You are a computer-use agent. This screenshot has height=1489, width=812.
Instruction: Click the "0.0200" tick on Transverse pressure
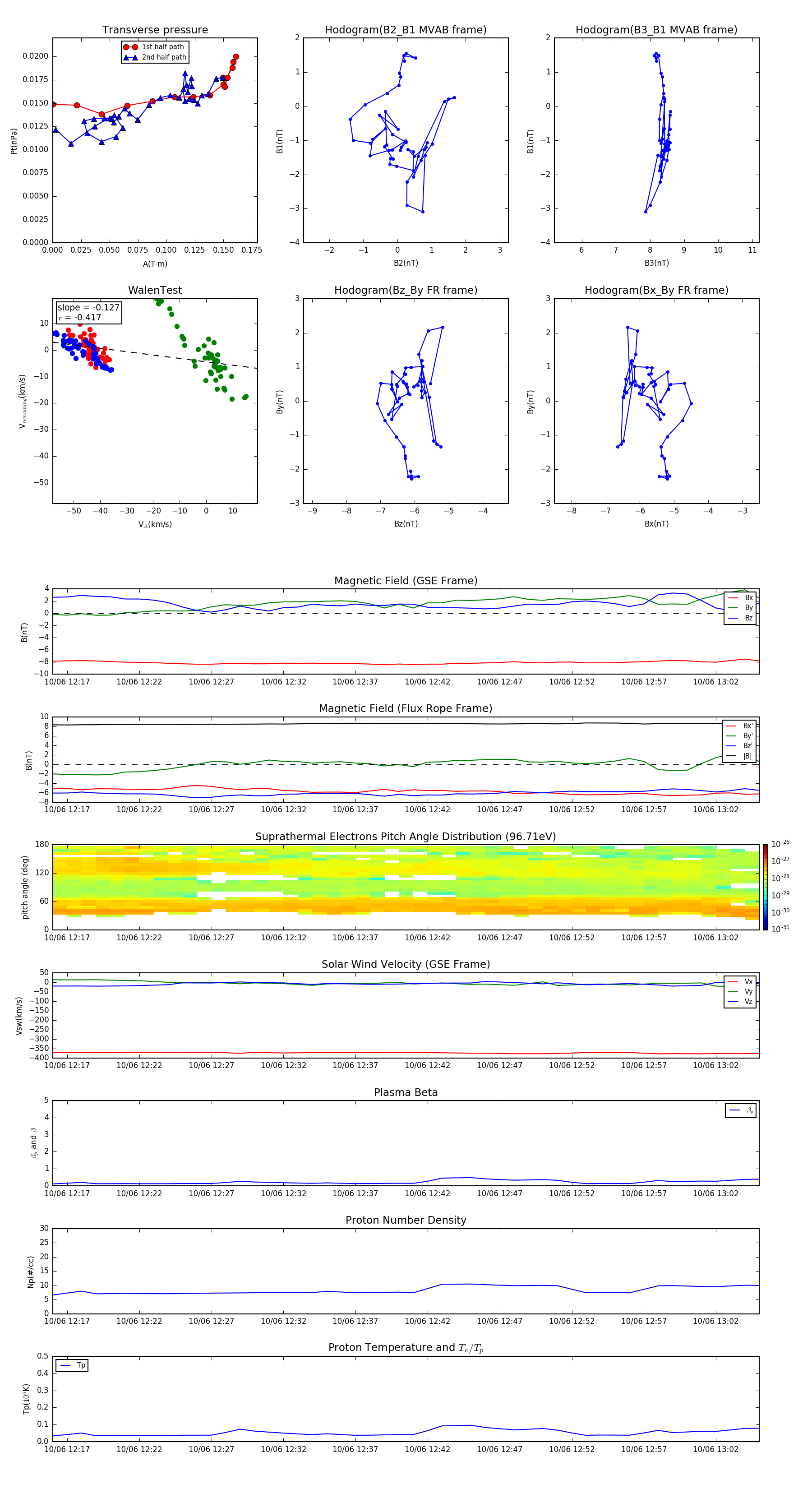click(35, 56)
